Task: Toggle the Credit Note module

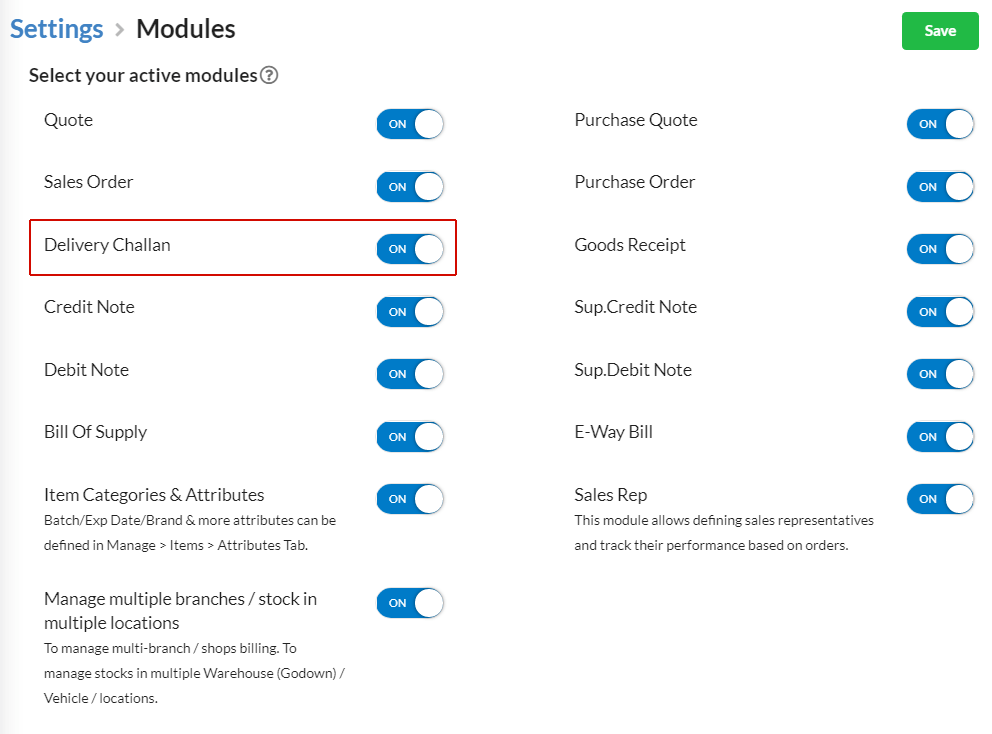Action: 410,311
